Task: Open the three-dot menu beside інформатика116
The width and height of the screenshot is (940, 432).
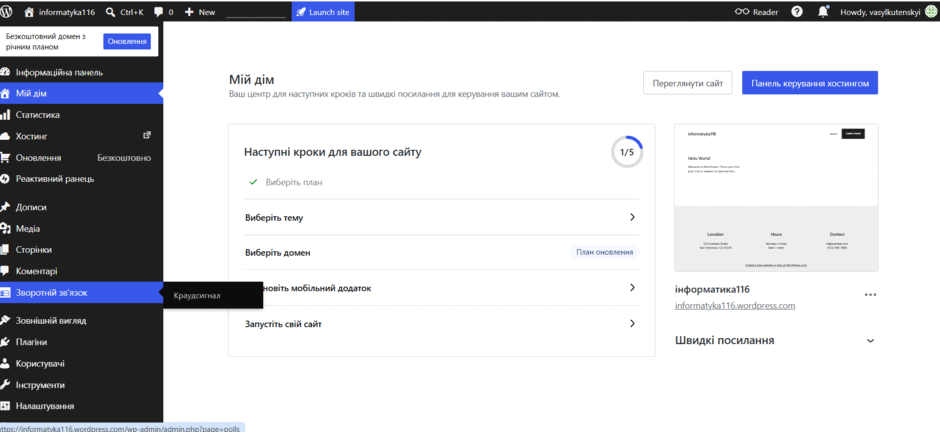Action: point(870,294)
